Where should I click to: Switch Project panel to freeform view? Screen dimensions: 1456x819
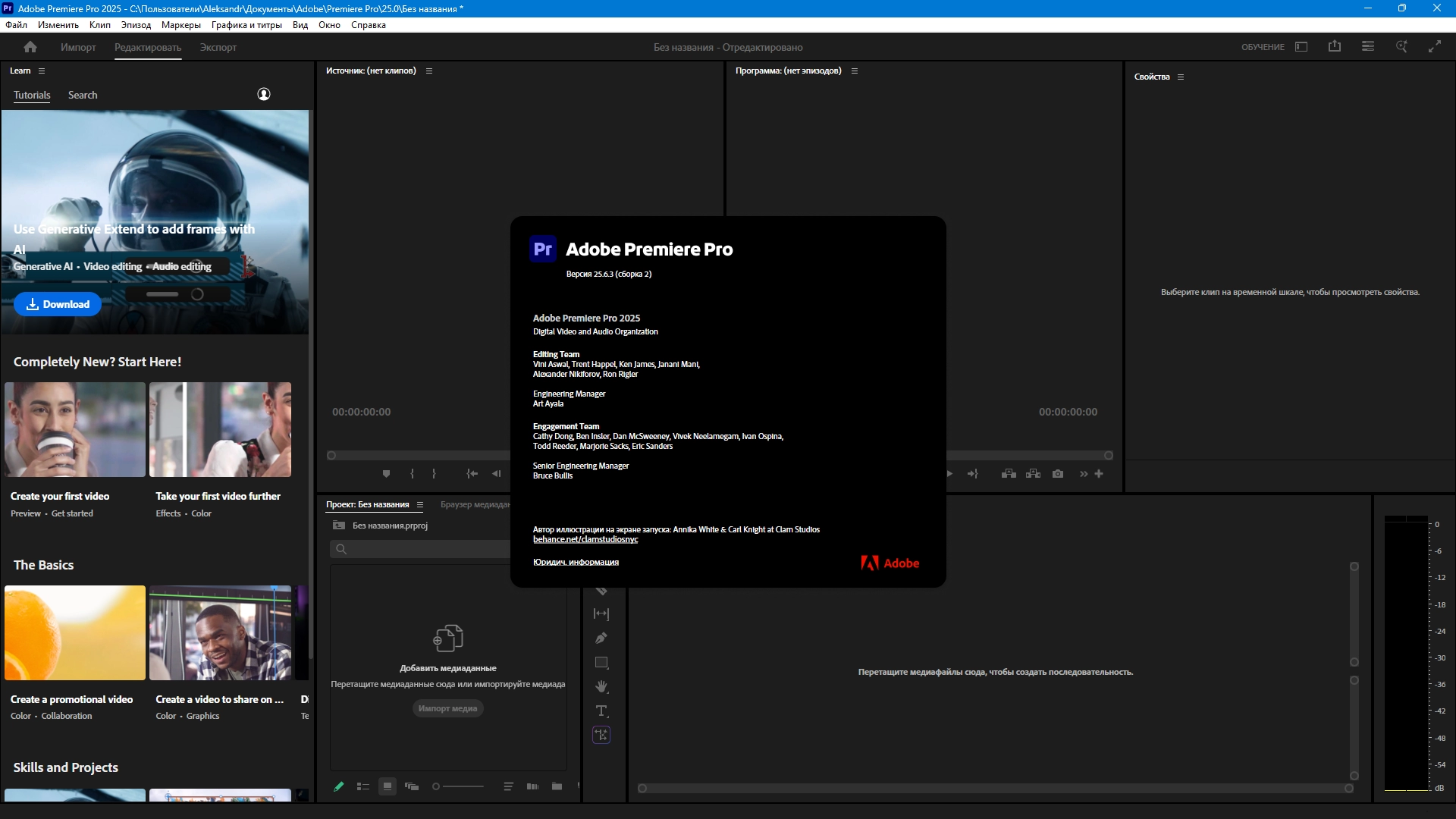click(412, 786)
